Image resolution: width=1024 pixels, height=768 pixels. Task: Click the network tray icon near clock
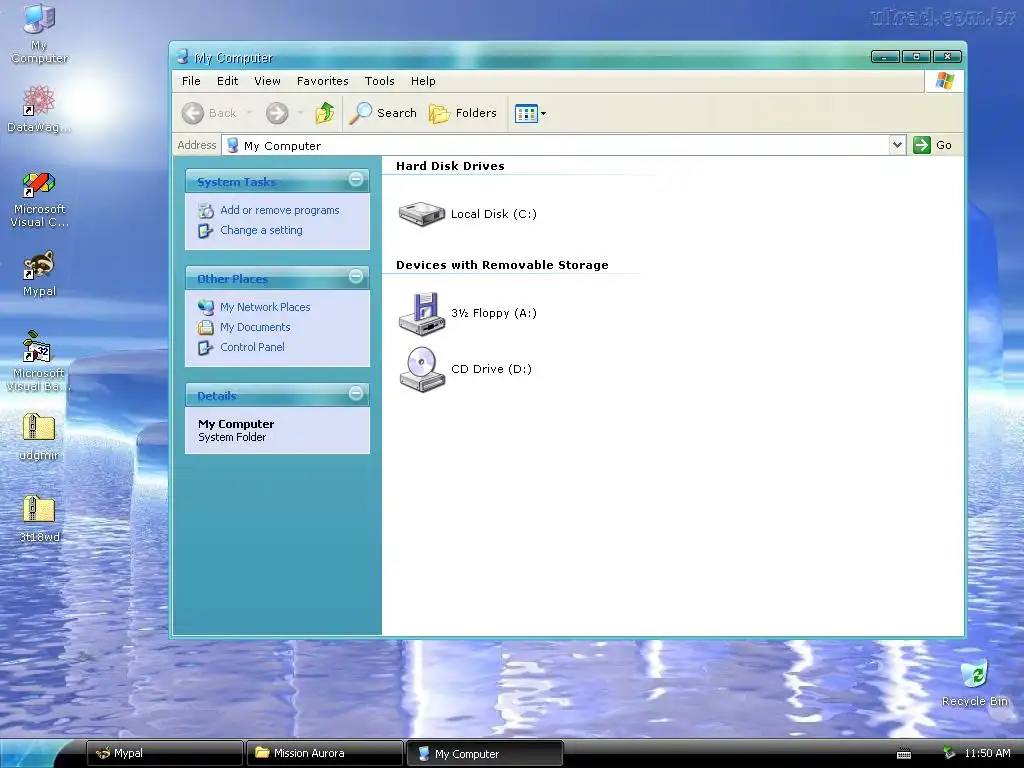(x=949, y=753)
